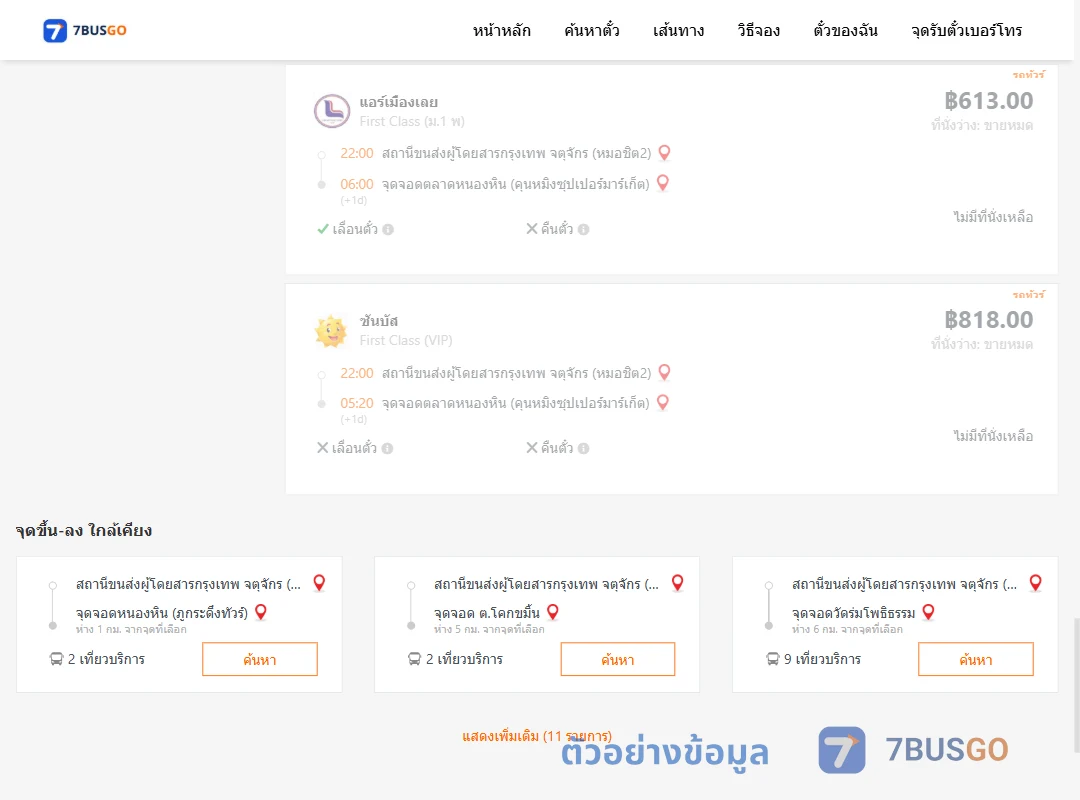This screenshot has height=800, width=1080.
Task: Click origin map pin in ต.โคกขมิ้น card
Action: (678, 583)
